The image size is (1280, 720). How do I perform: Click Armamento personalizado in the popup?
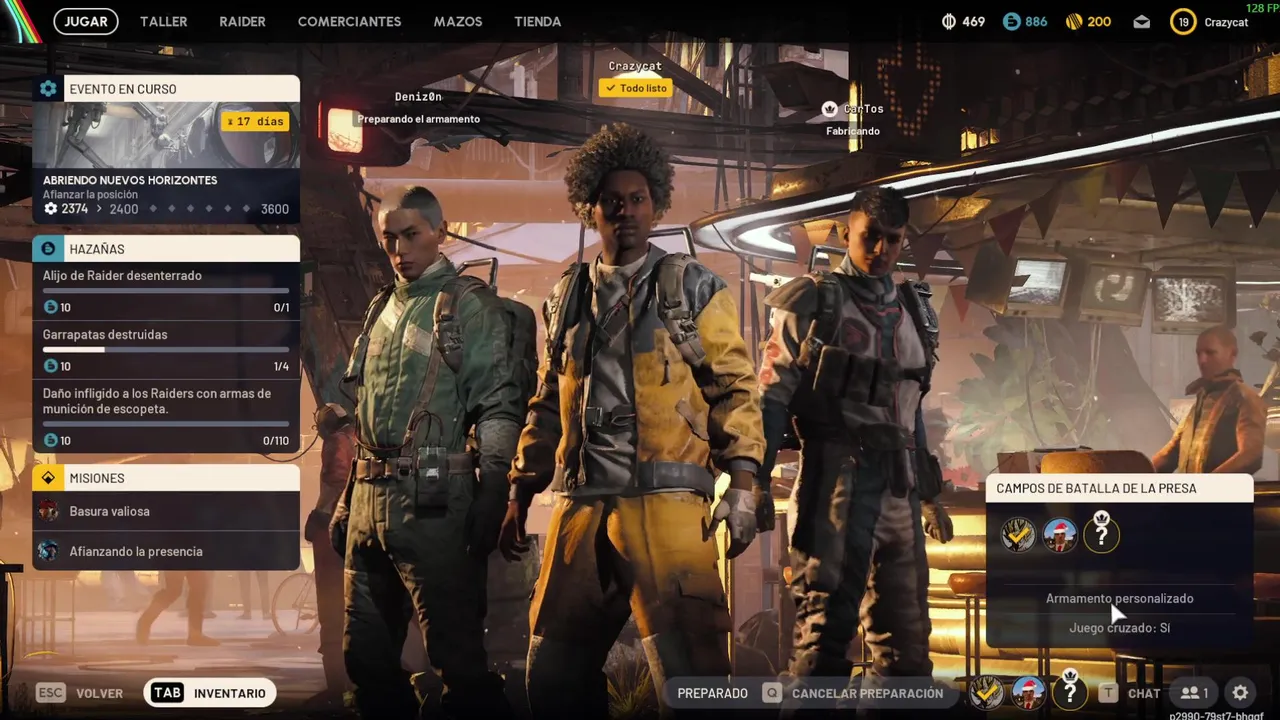(1119, 598)
